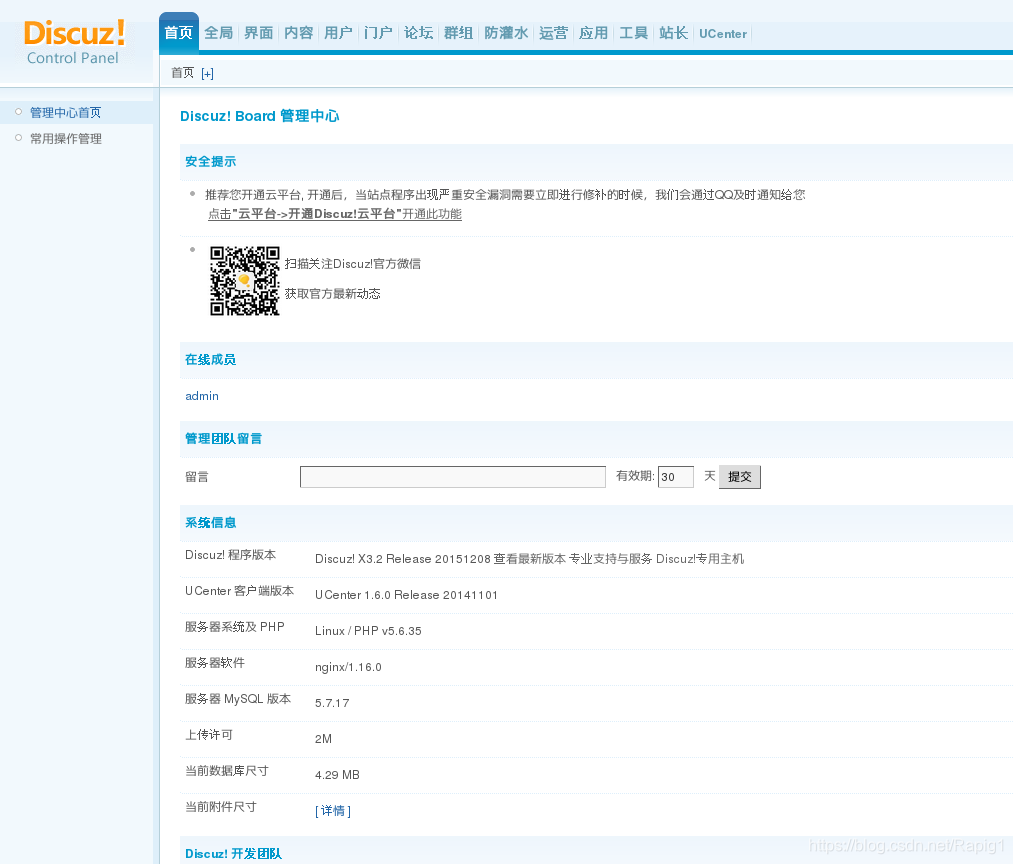This screenshot has width=1013, height=864.
Task: Open the 查看最新版本 link
Action: click(x=530, y=559)
